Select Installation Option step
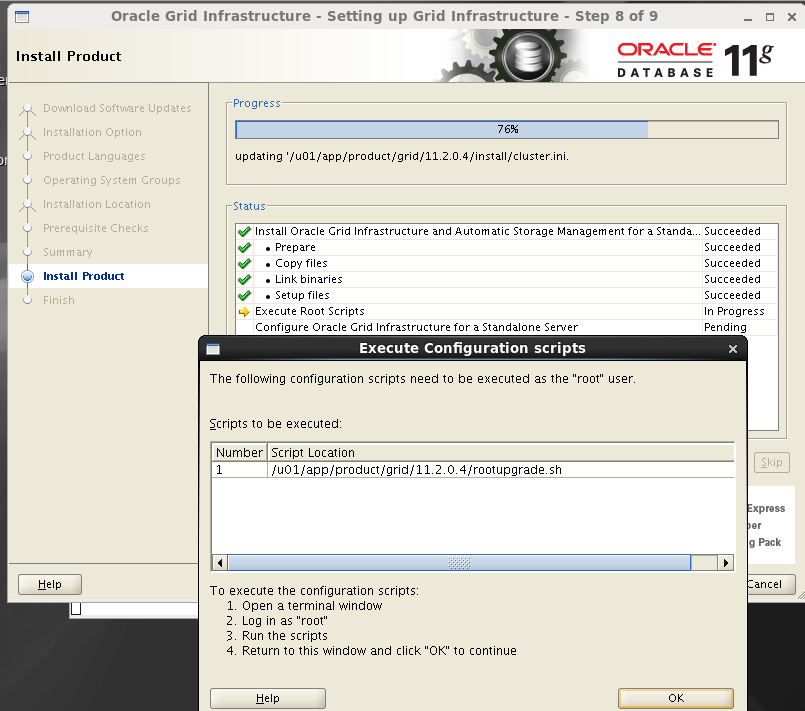Screen dimensions: 805x711 [92, 132]
